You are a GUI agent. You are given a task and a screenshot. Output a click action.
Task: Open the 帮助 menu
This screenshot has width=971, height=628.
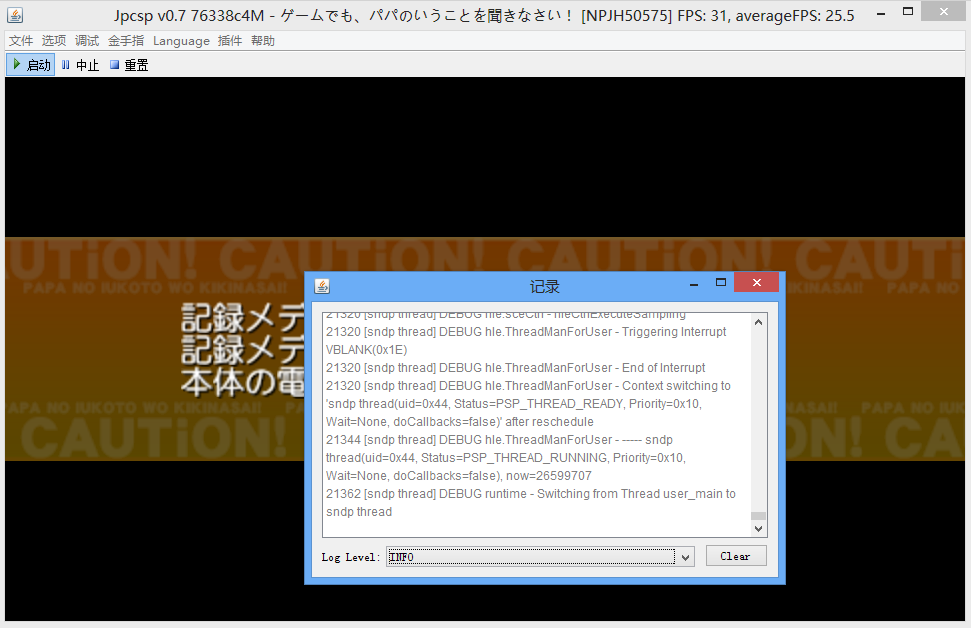point(263,41)
